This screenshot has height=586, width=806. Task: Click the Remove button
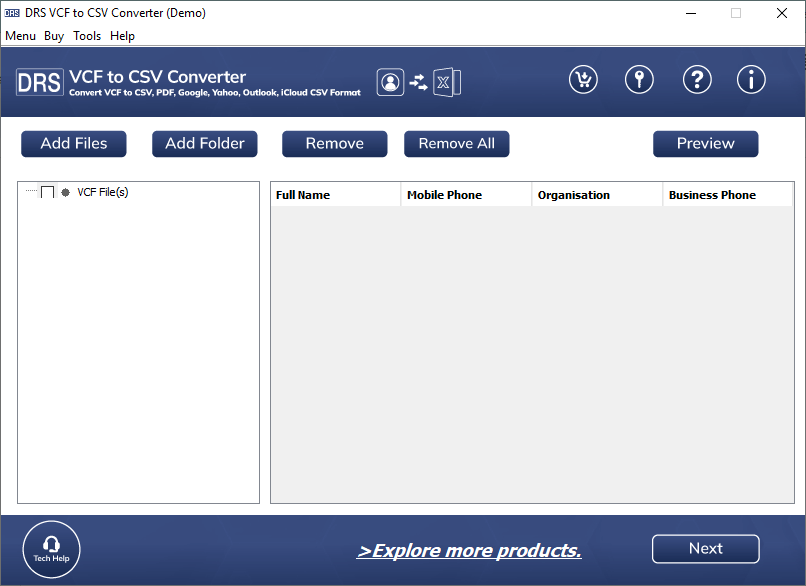(x=335, y=143)
